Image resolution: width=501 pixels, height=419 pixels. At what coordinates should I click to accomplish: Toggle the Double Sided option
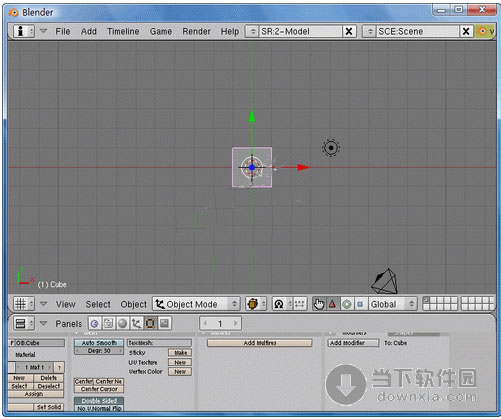(x=99, y=401)
